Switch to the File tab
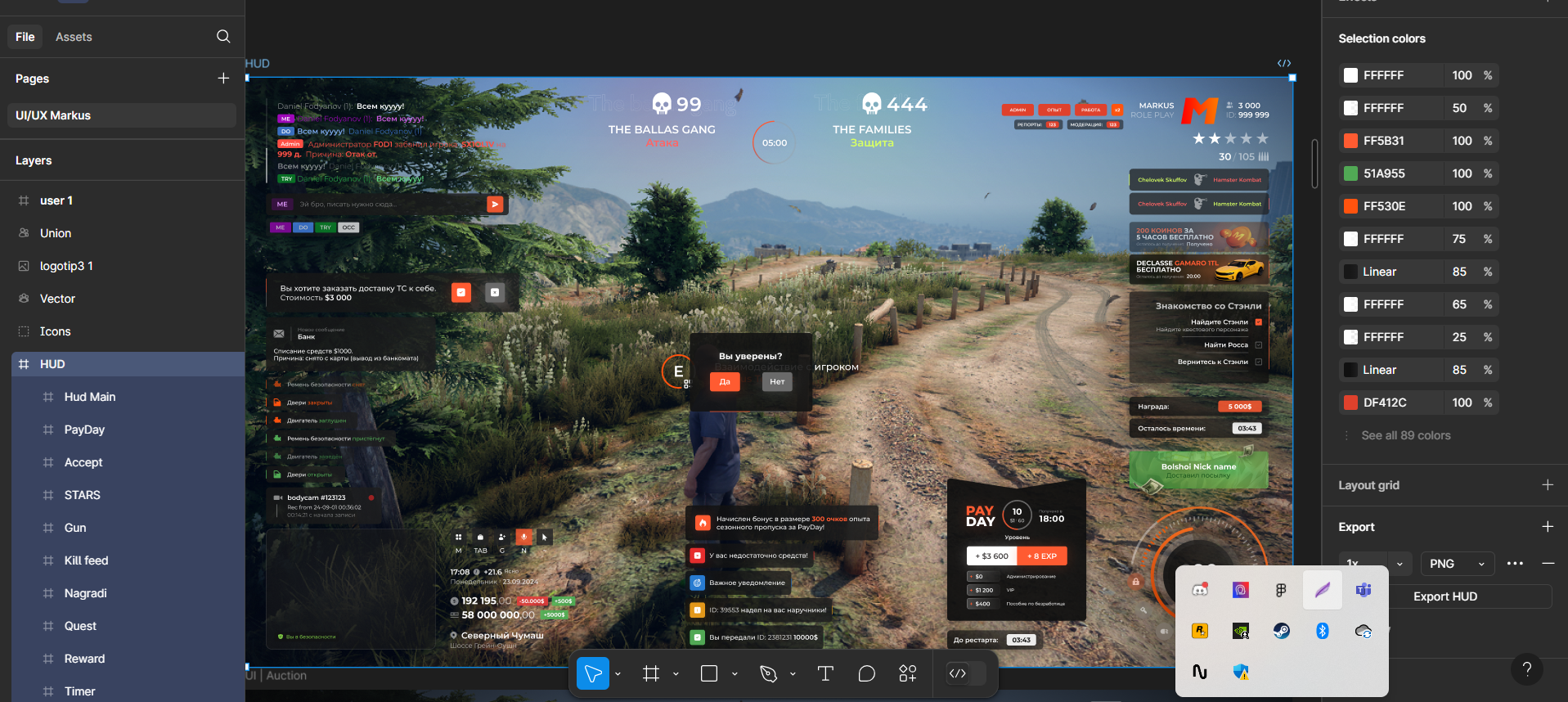The image size is (1568, 702). click(x=25, y=37)
